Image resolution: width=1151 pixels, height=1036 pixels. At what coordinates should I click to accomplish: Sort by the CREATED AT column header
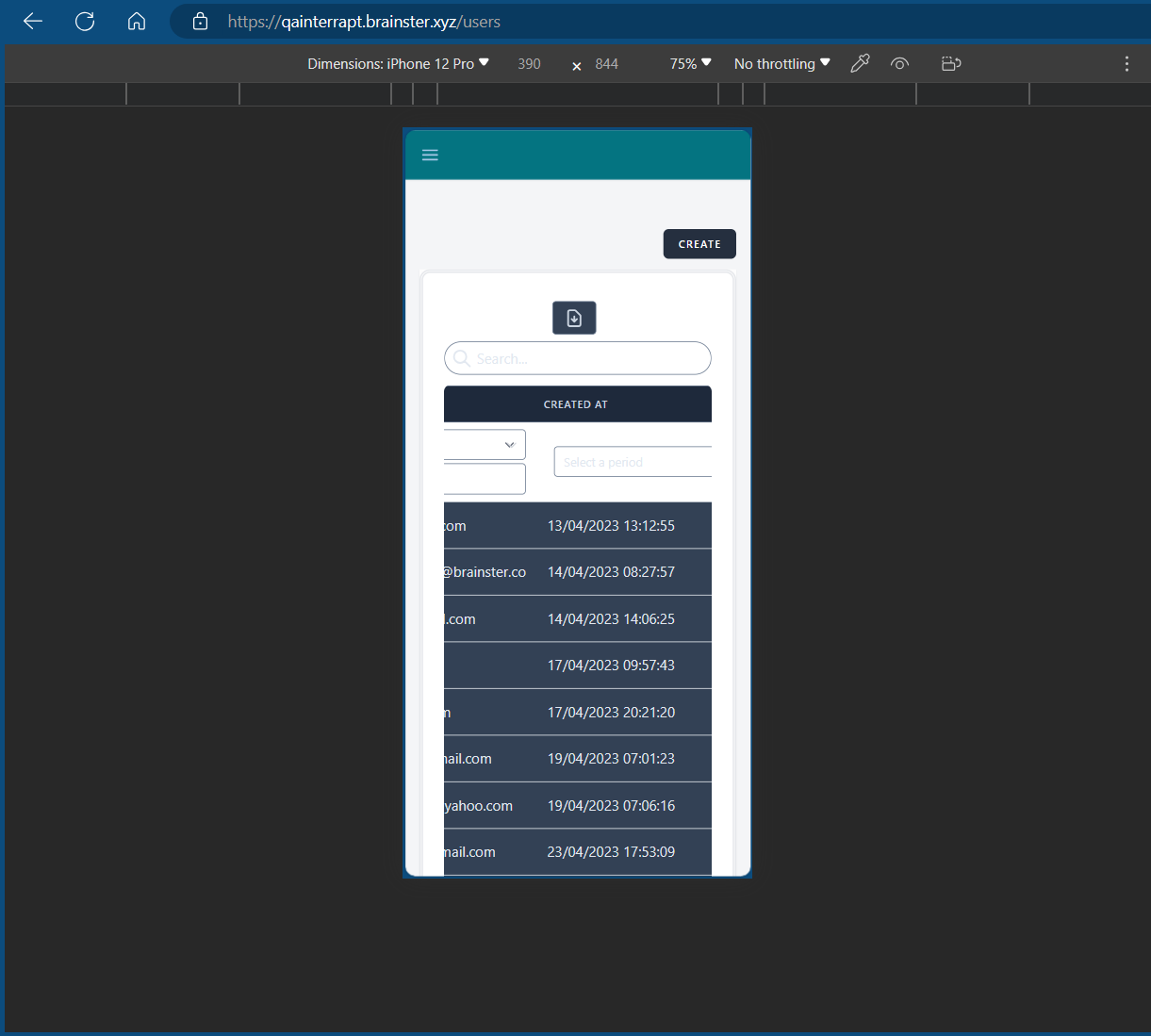tap(576, 404)
